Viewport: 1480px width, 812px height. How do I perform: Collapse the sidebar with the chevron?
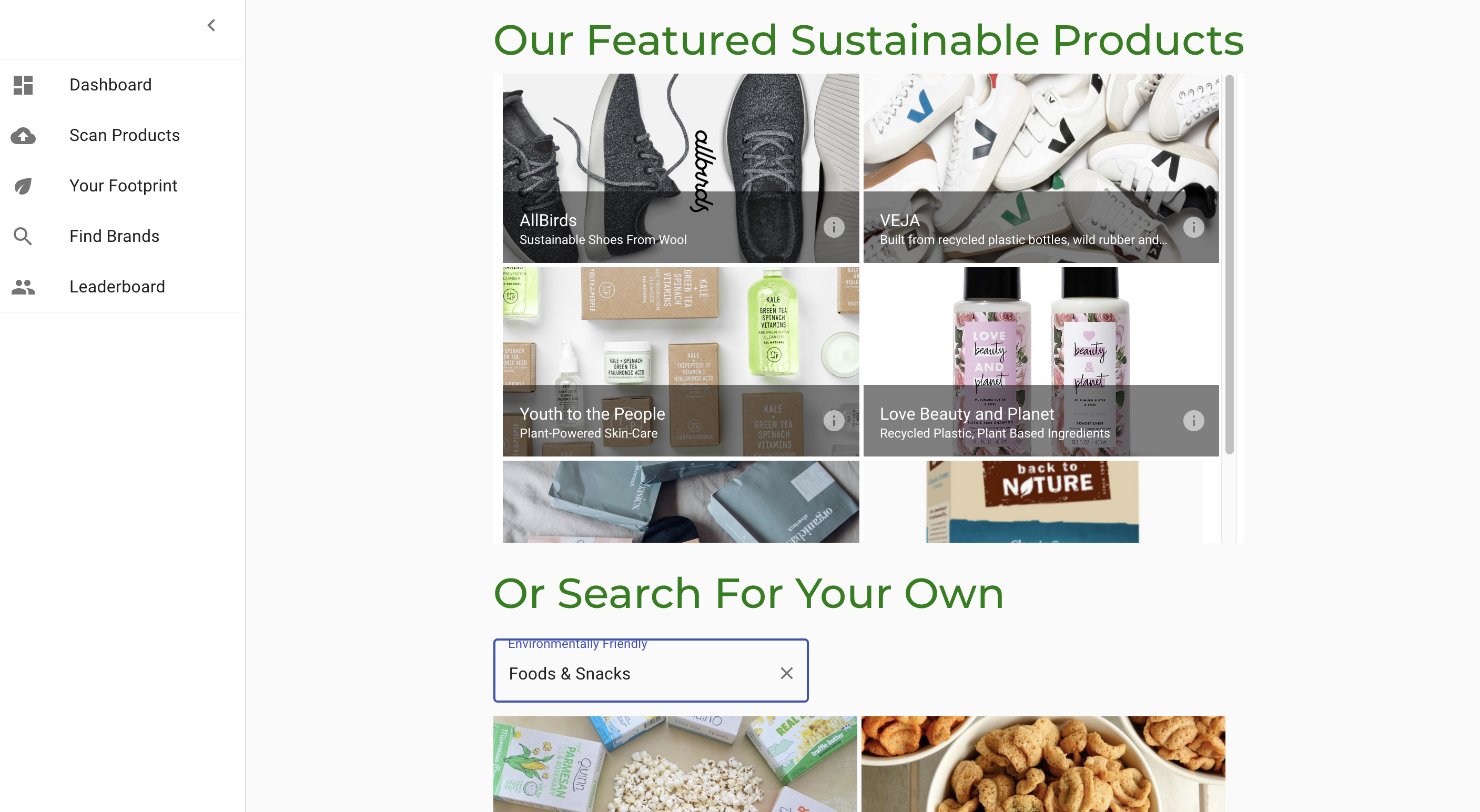(x=211, y=25)
